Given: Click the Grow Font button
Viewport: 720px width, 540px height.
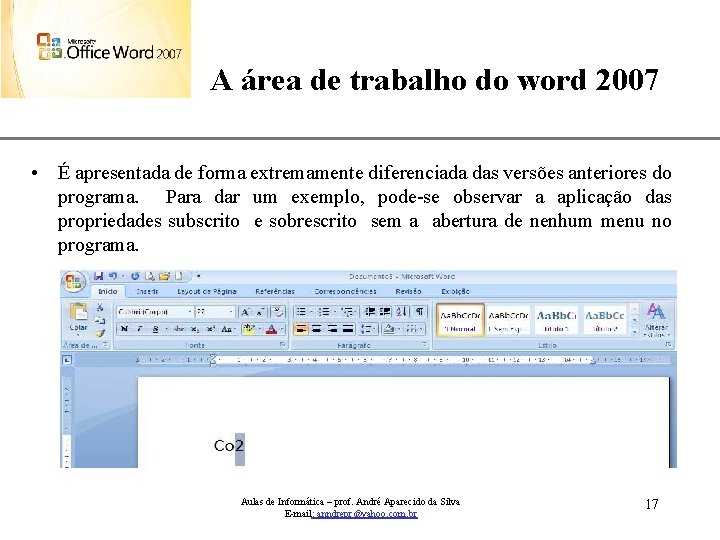Looking at the screenshot, I should [246, 312].
